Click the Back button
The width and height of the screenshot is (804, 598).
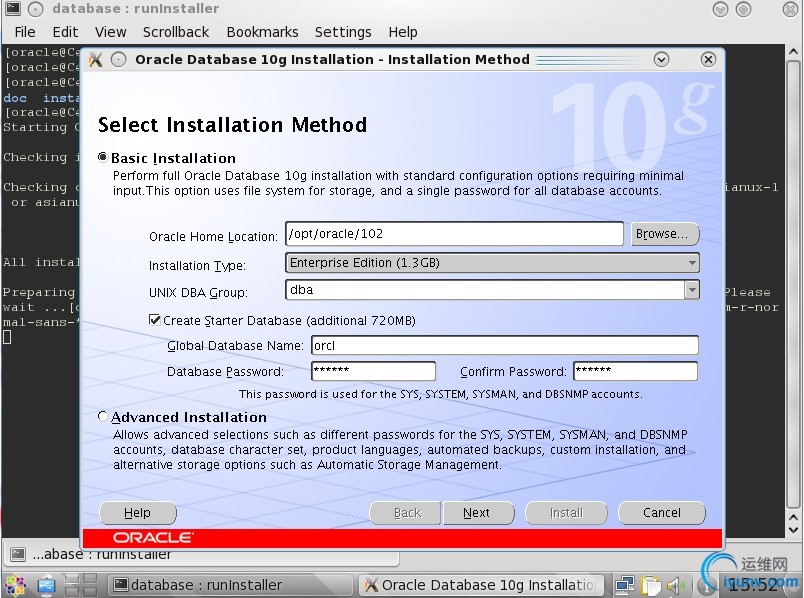coord(405,513)
